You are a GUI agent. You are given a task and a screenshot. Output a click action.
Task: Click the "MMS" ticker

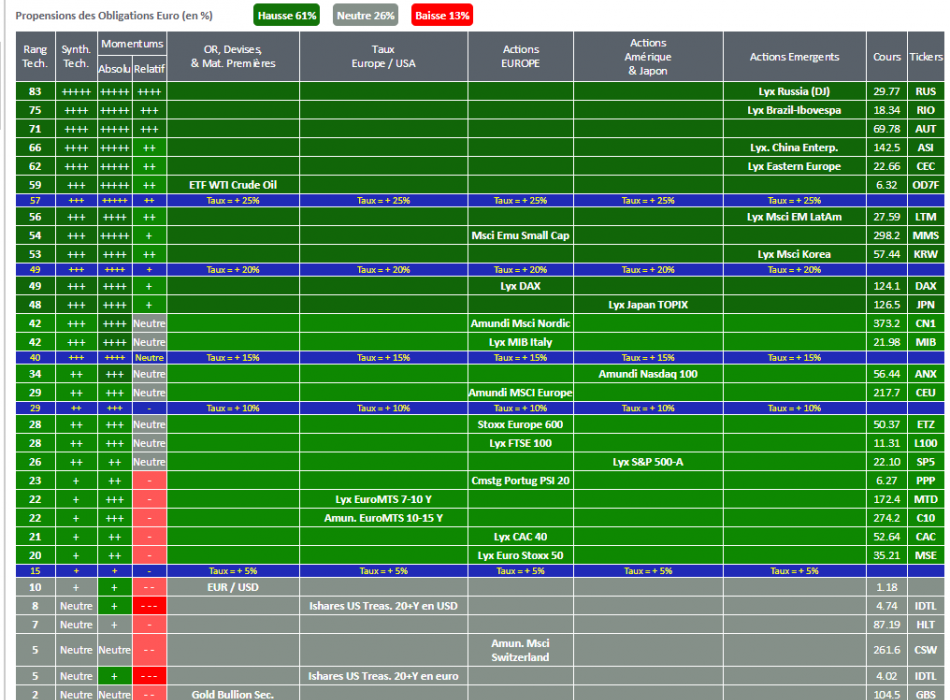pos(926,236)
